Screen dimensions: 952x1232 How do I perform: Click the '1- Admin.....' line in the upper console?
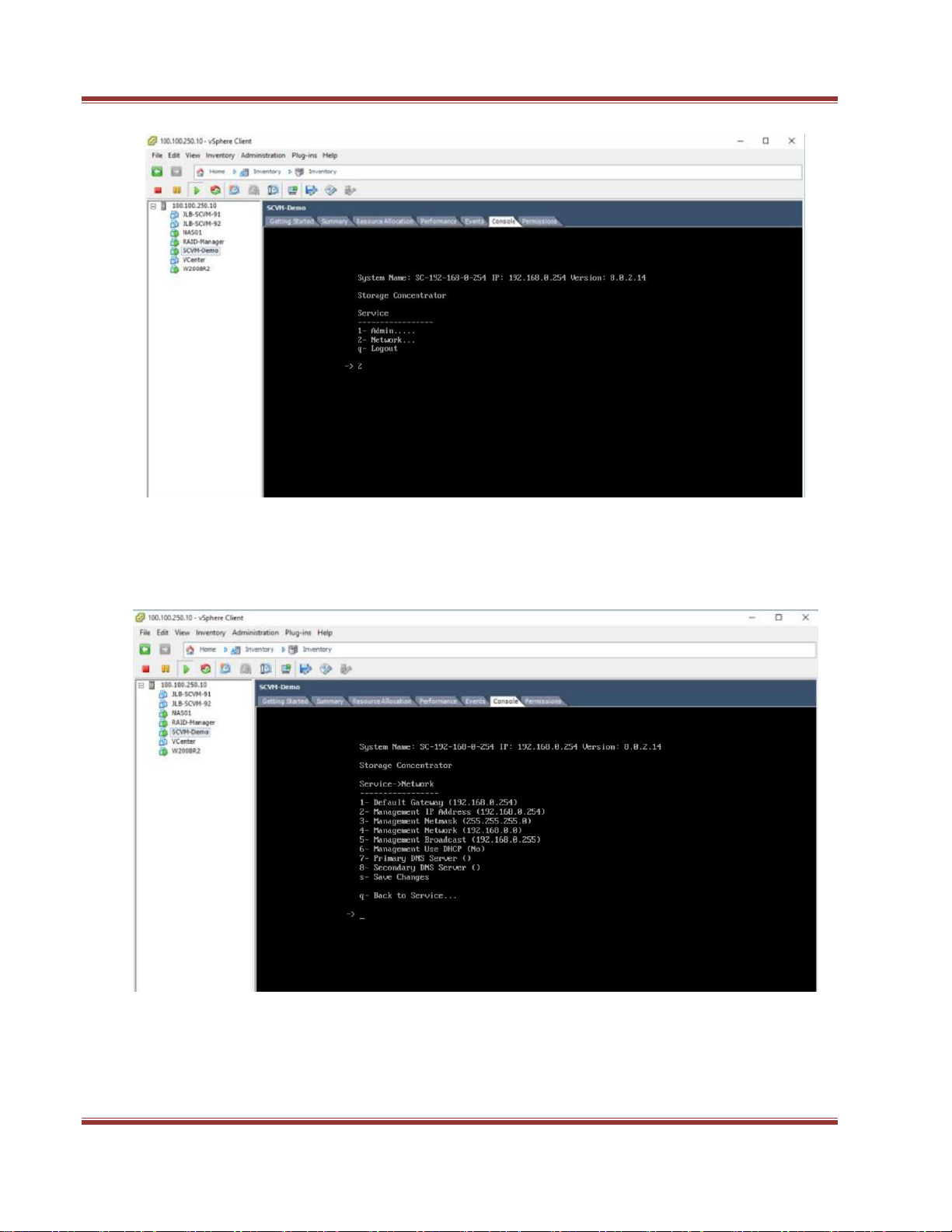tap(386, 331)
